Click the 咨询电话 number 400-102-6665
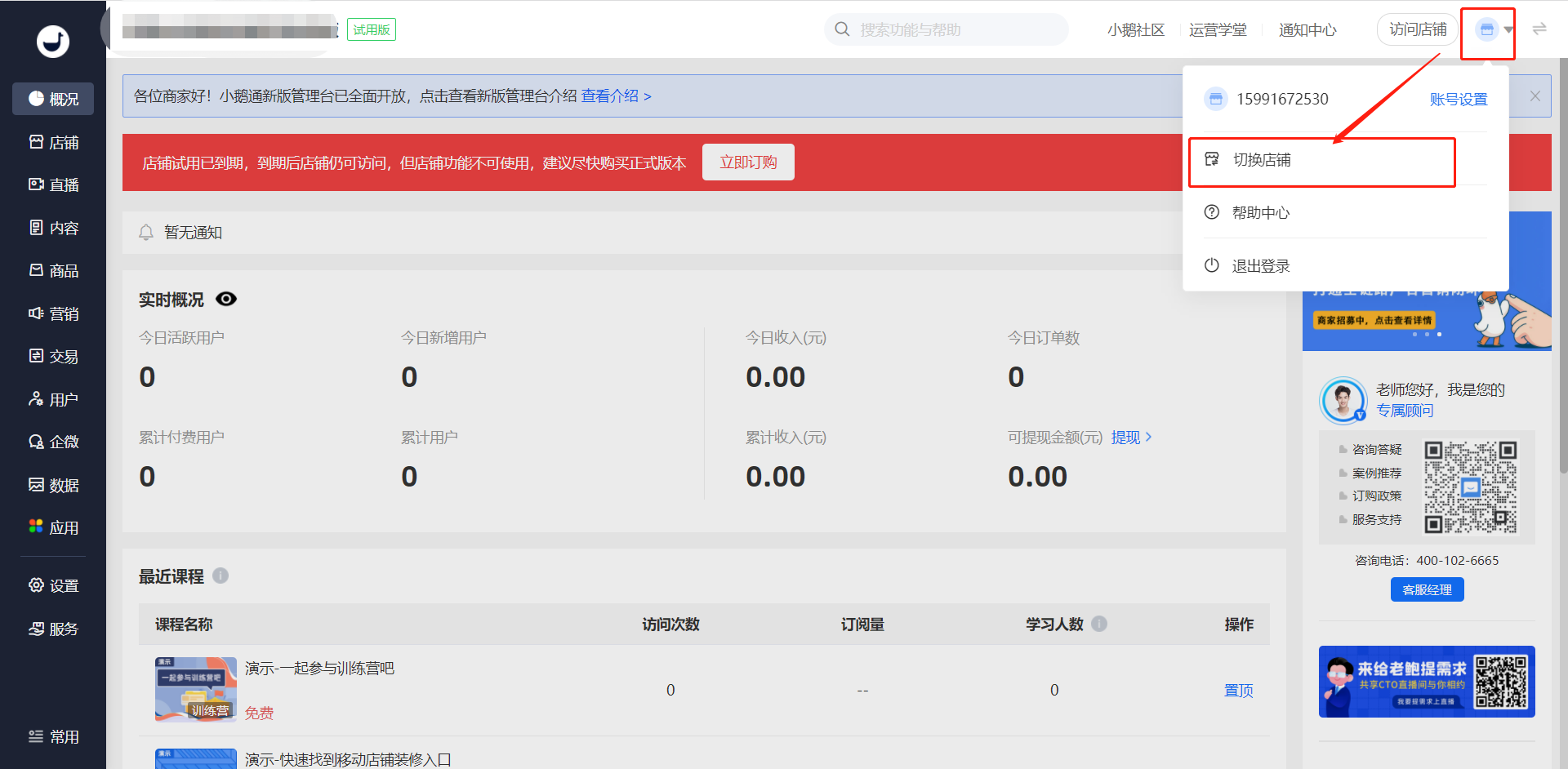This screenshot has height=769, width=1568. pyautogui.click(x=1457, y=561)
